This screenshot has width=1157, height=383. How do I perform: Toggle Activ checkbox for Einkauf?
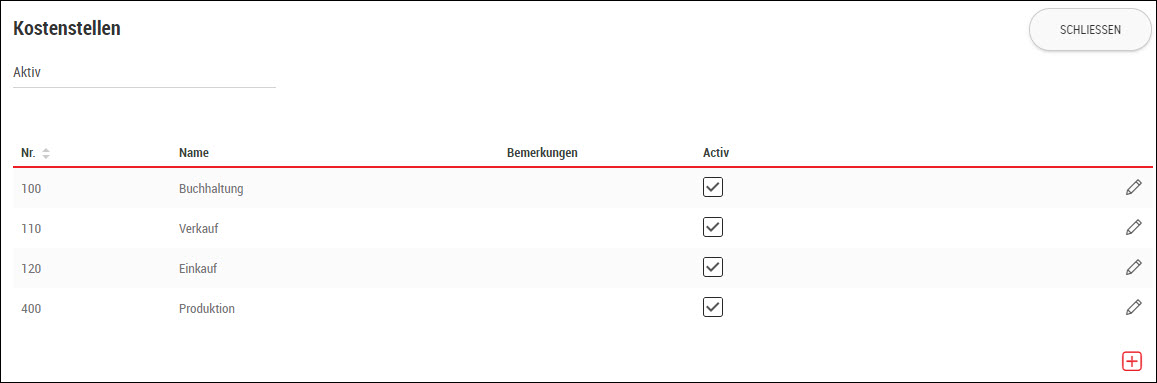(x=713, y=267)
